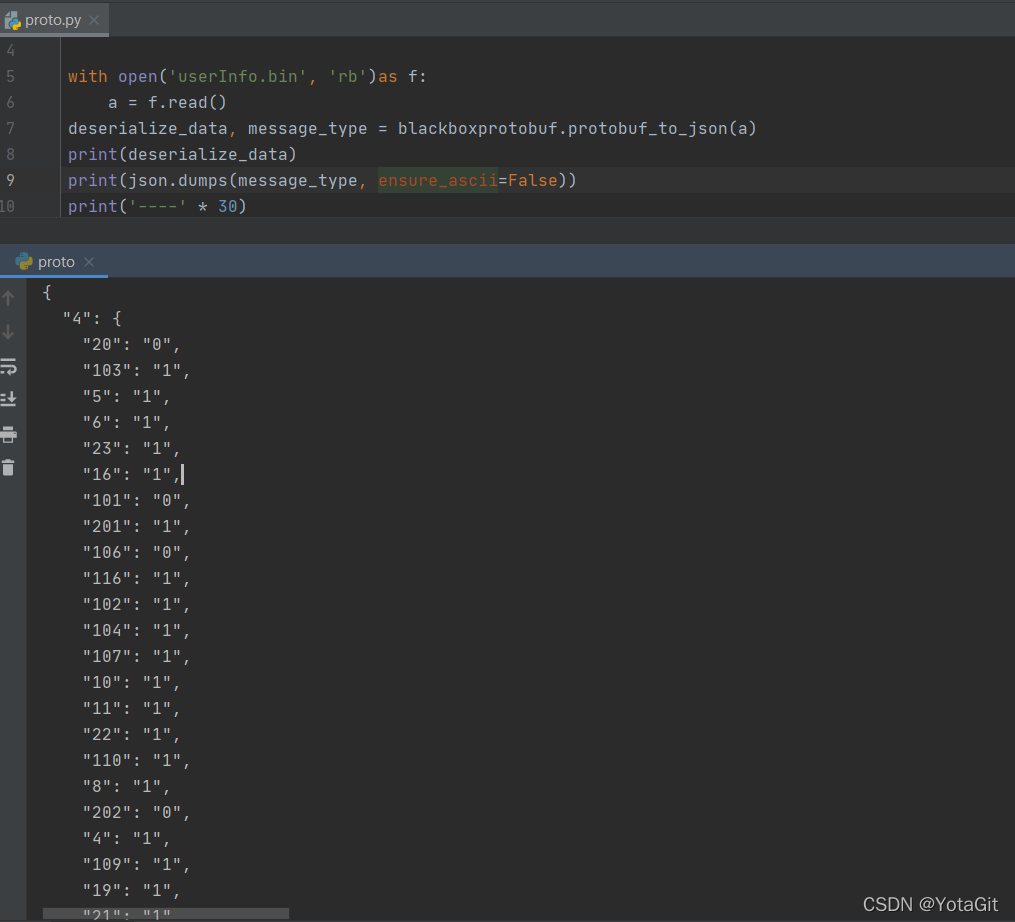Click line number 9 in the gutter

tap(10, 180)
